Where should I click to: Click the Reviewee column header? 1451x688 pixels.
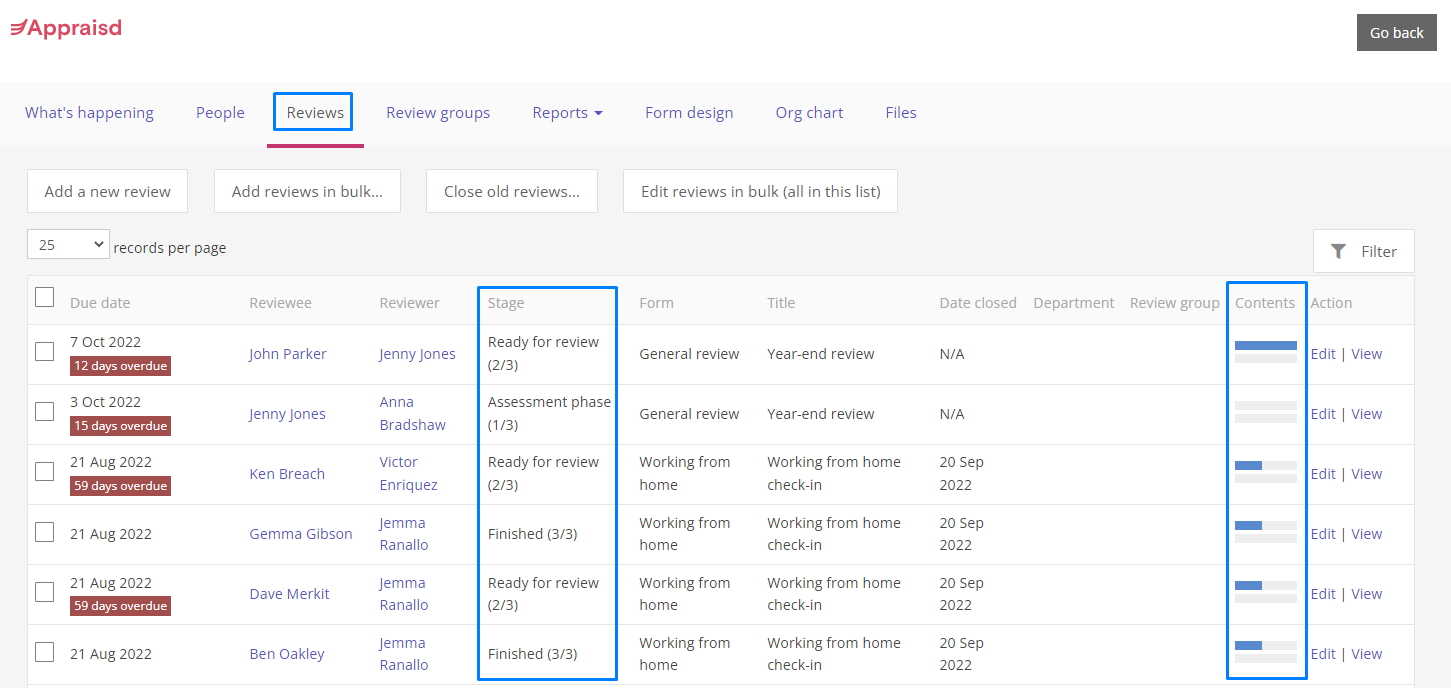tap(280, 303)
